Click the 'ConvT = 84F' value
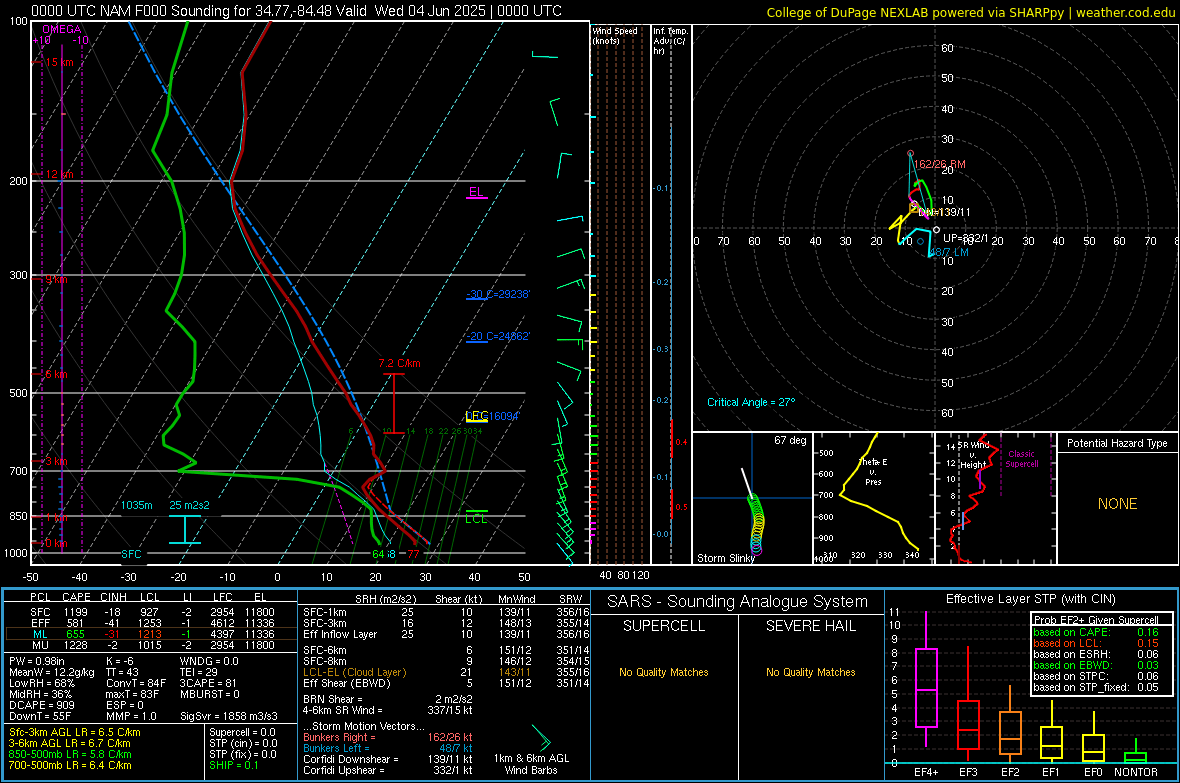Screen dimensions: 1180x783 point(136,684)
